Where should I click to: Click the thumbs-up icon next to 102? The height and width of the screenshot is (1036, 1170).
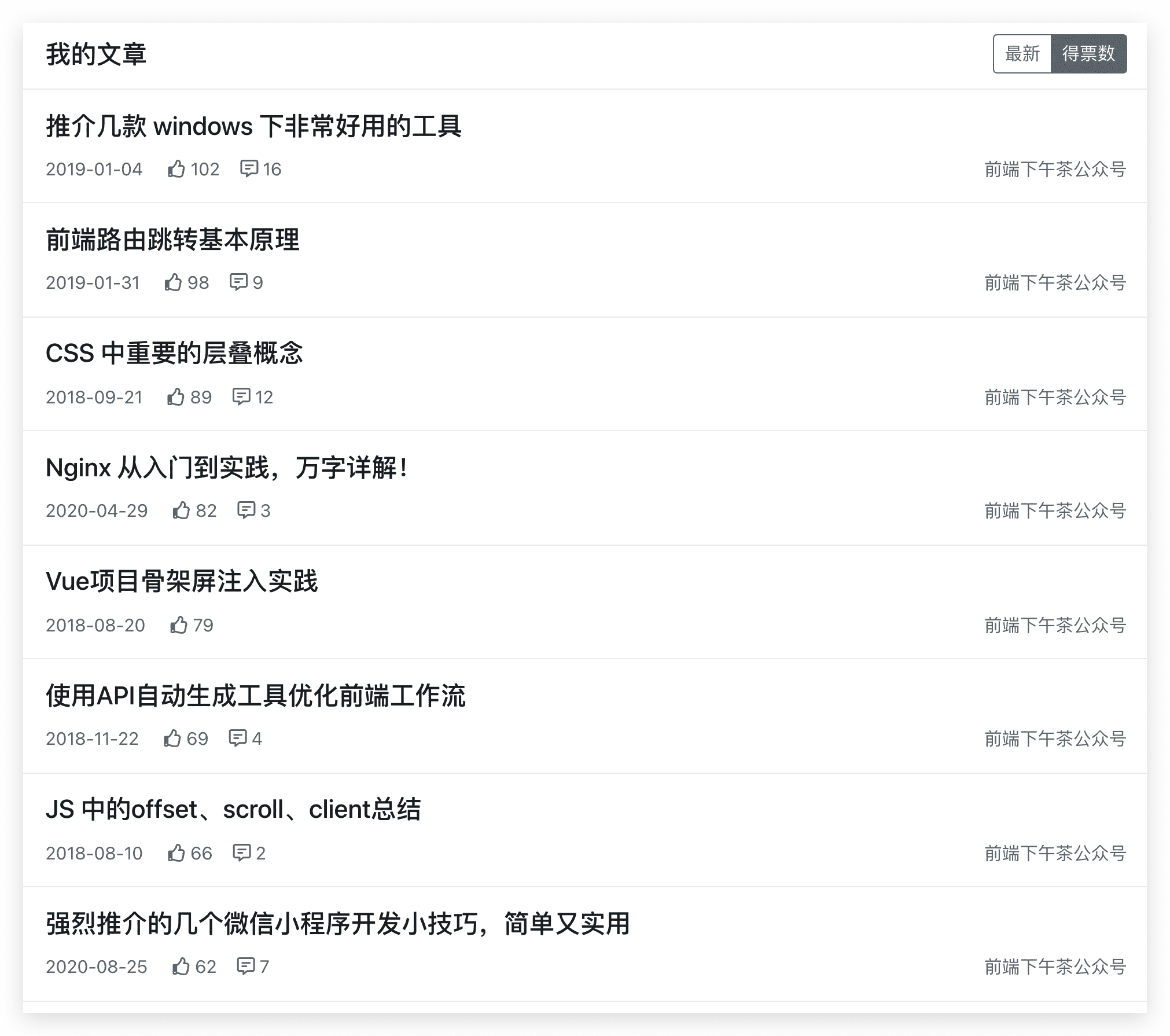coord(176,168)
